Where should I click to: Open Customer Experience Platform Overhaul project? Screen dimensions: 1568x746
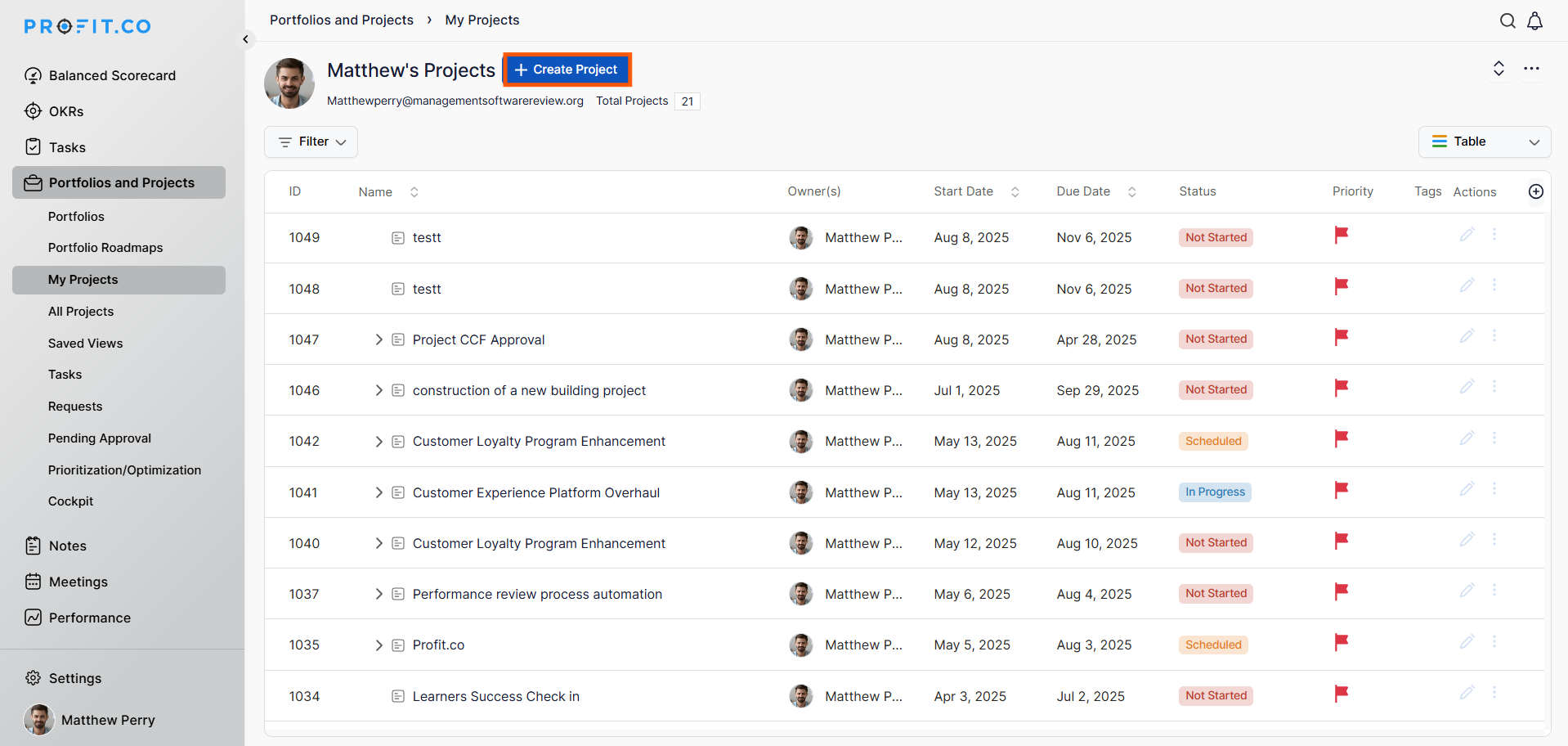[535, 492]
